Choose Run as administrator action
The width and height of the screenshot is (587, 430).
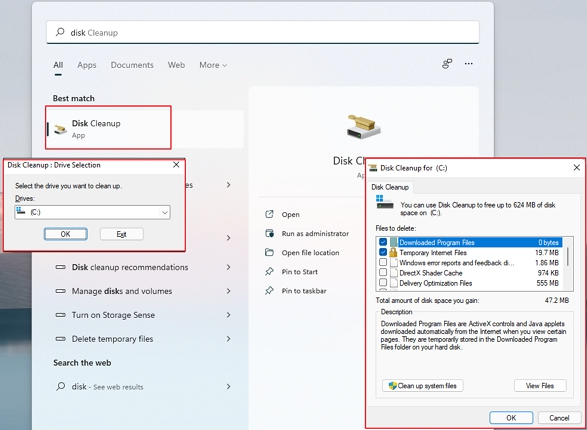(315, 234)
